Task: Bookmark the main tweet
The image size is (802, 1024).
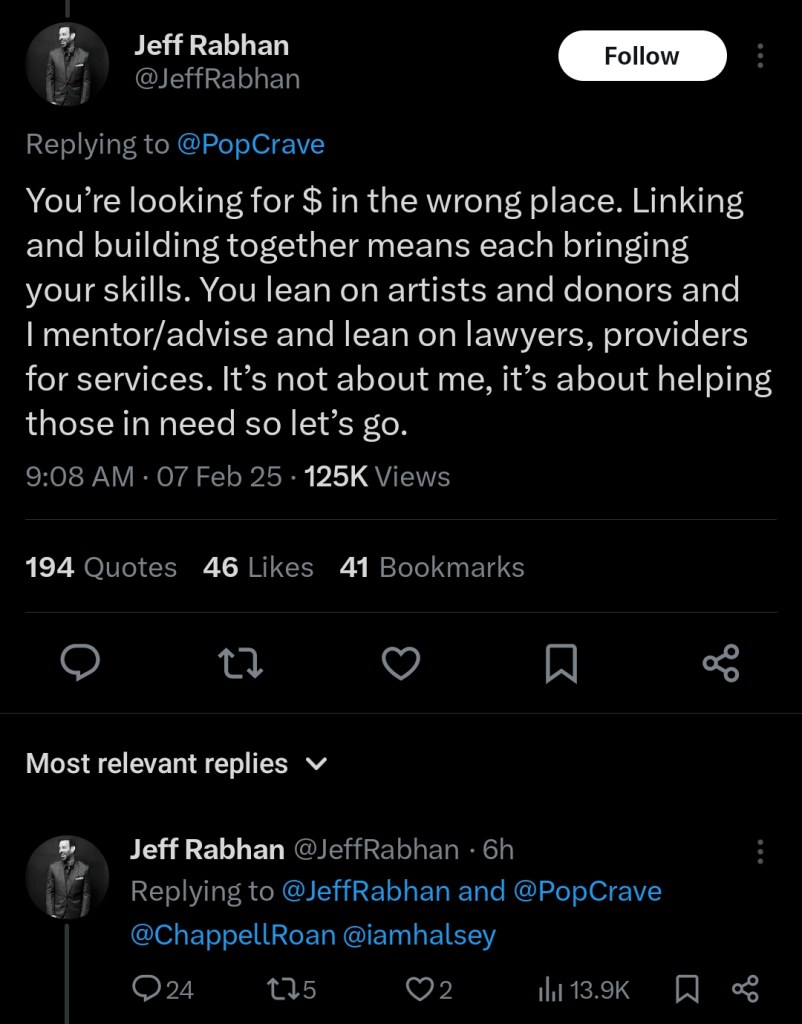Action: click(561, 662)
